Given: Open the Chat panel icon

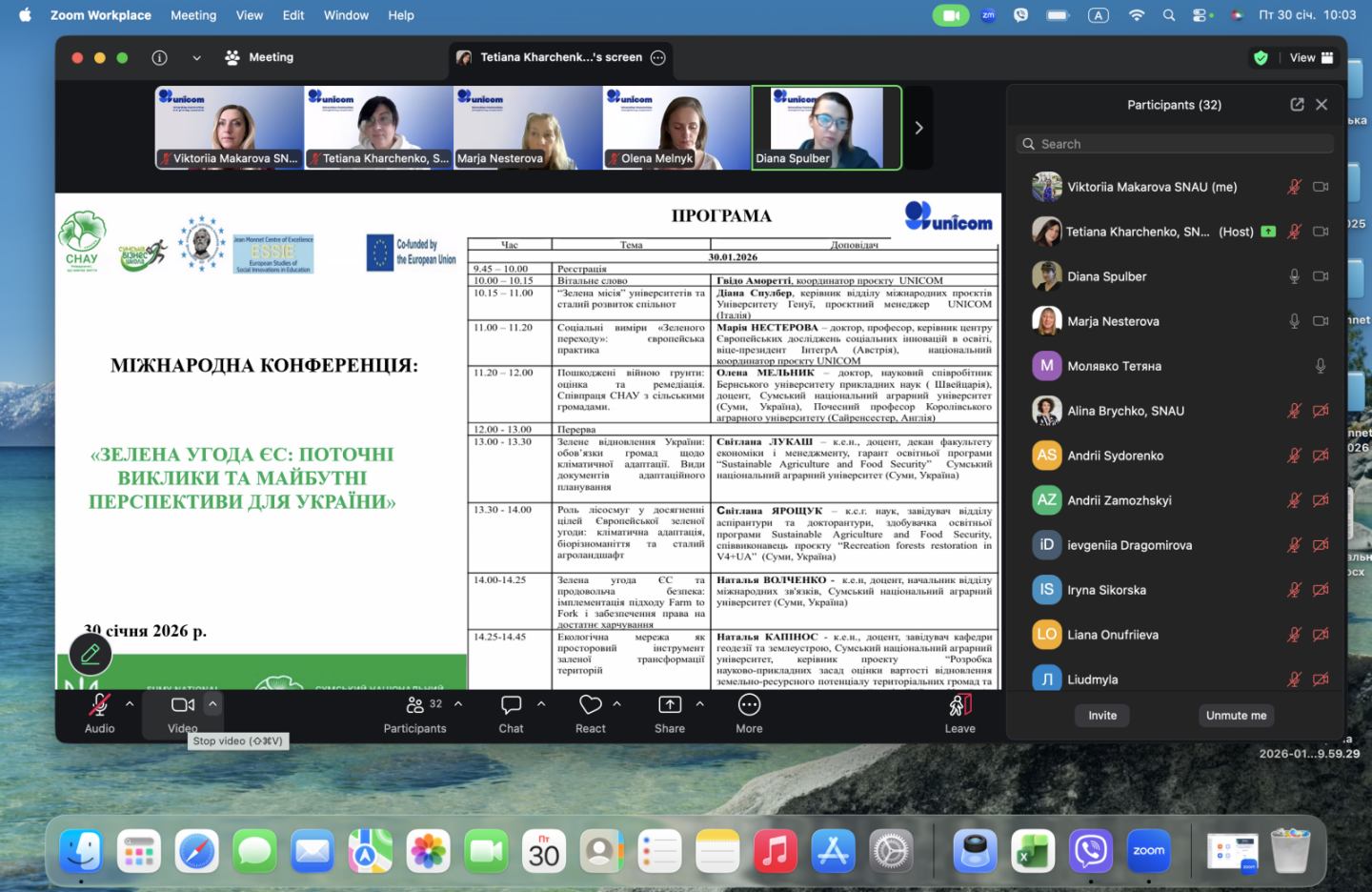Looking at the screenshot, I should tap(511, 705).
